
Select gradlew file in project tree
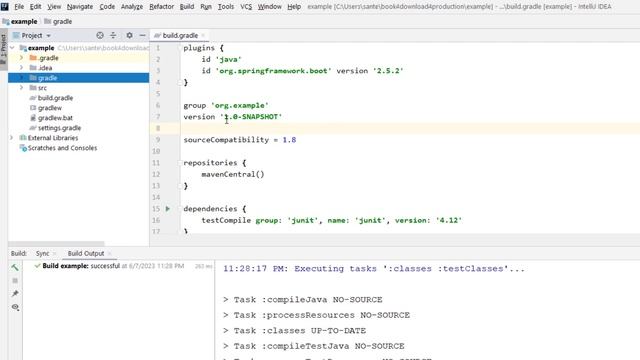46,108
